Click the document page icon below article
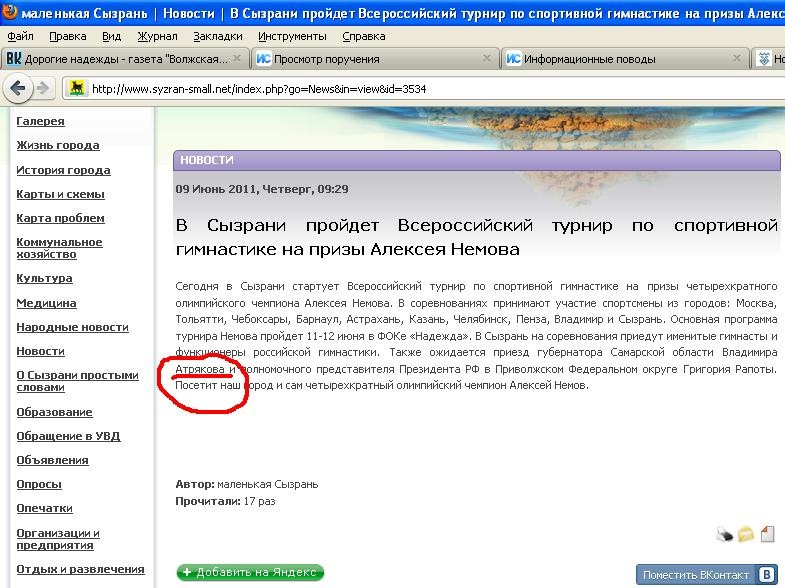Image resolution: width=785 pixels, height=588 pixels. (767, 534)
